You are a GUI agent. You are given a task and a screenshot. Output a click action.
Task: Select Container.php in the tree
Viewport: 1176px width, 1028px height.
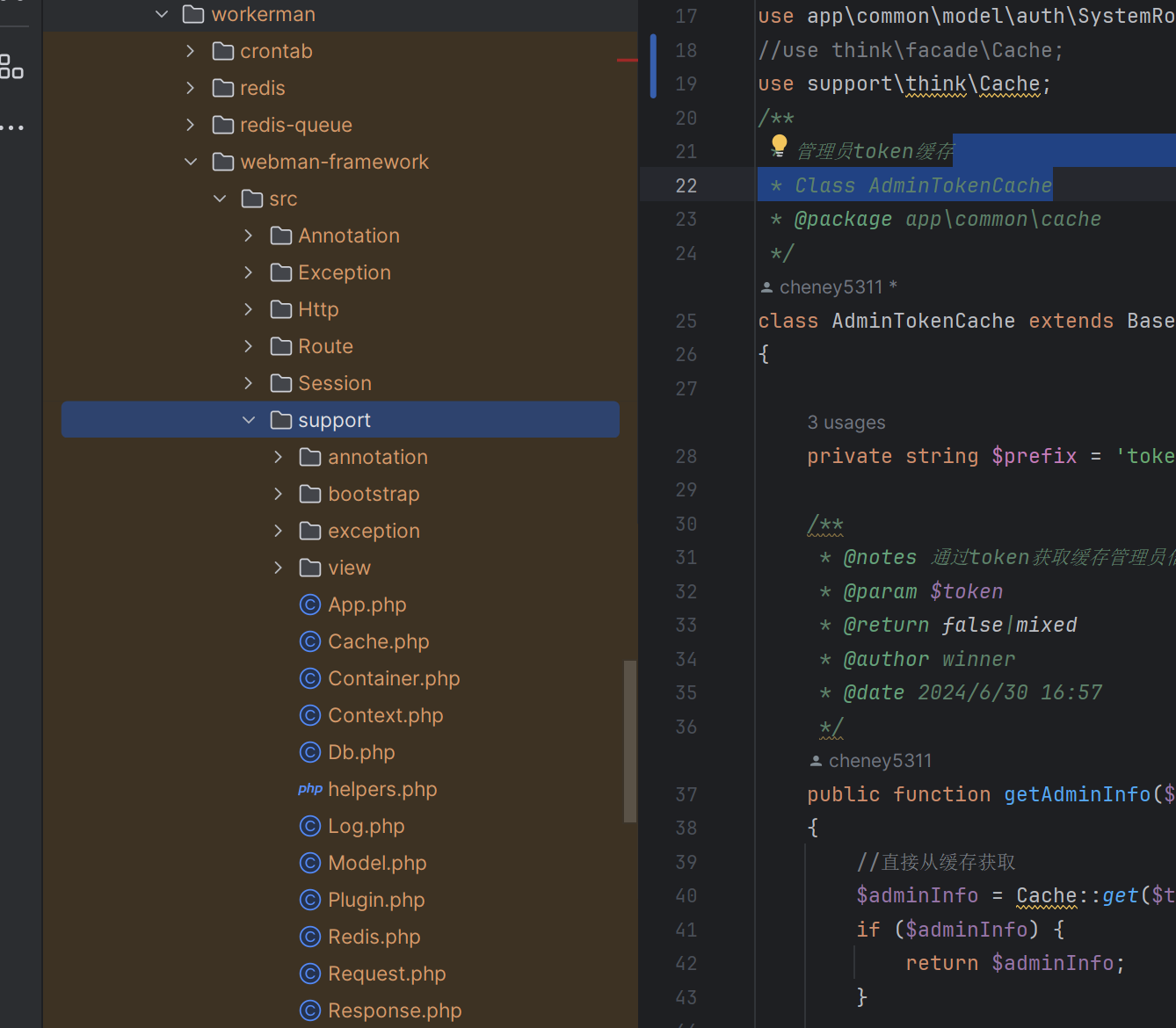(394, 678)
